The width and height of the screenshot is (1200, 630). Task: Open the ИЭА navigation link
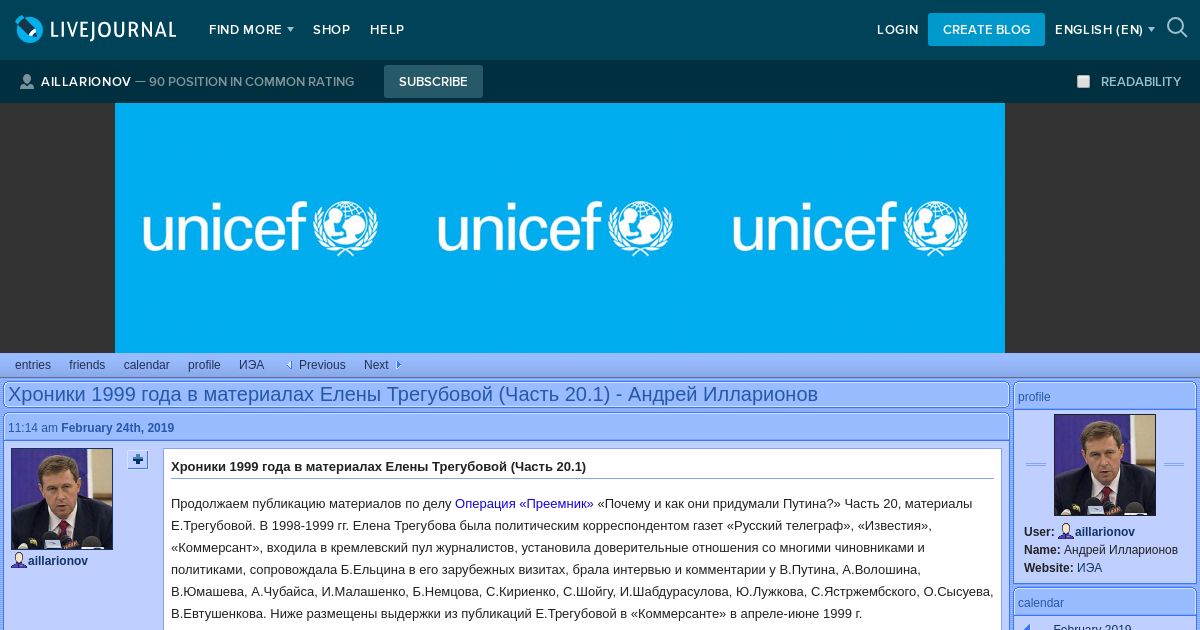252,365
